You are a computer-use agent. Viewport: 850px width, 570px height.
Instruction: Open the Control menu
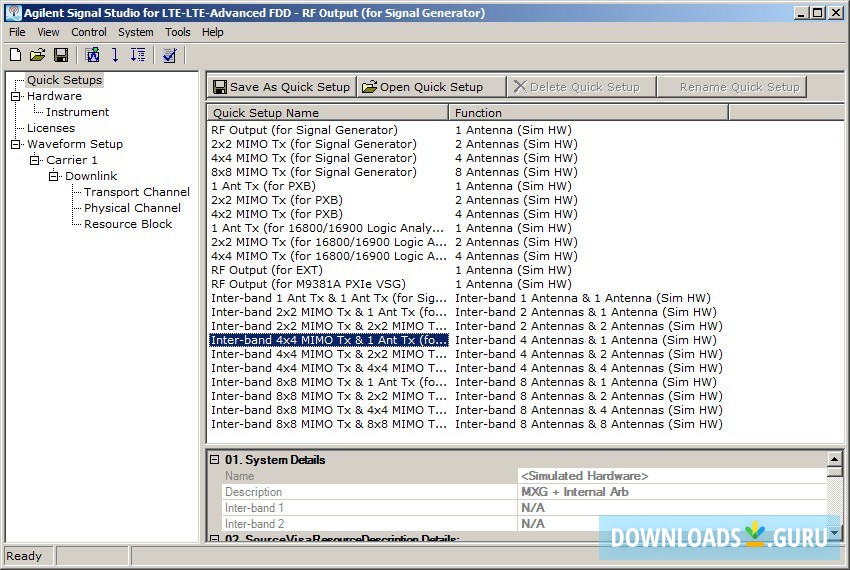pyautogui.click(x=89, y=32)
